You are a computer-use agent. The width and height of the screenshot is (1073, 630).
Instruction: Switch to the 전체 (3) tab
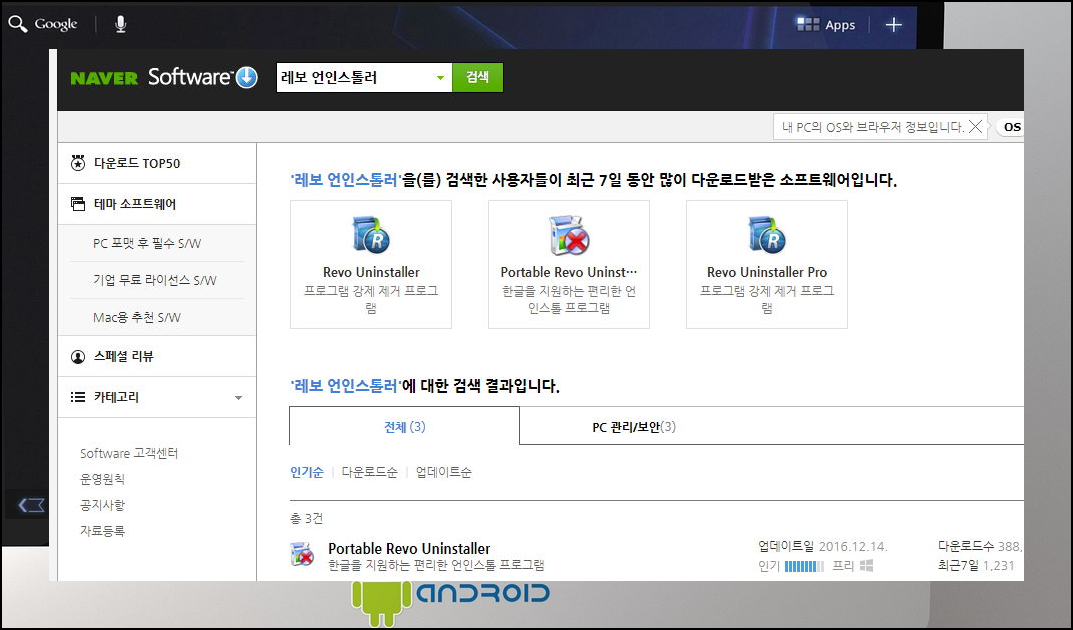coord(404,427)
